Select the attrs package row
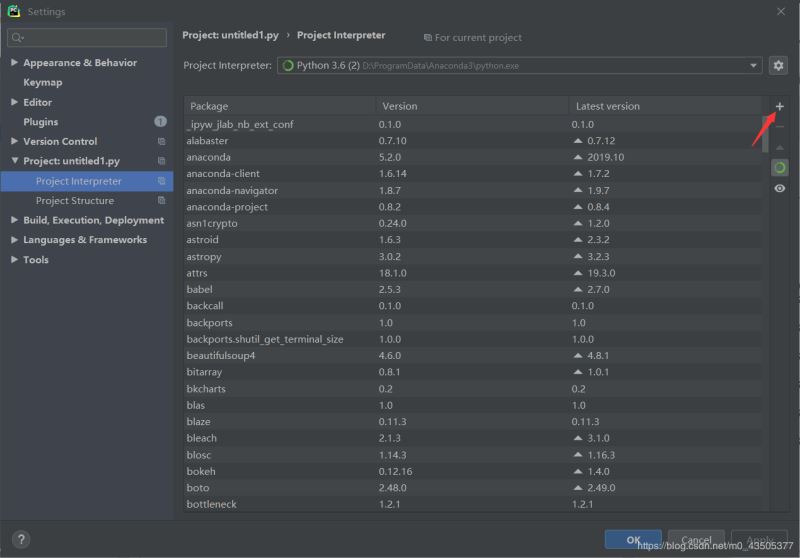This screenshot has width=800, height=558. point(473,273)
